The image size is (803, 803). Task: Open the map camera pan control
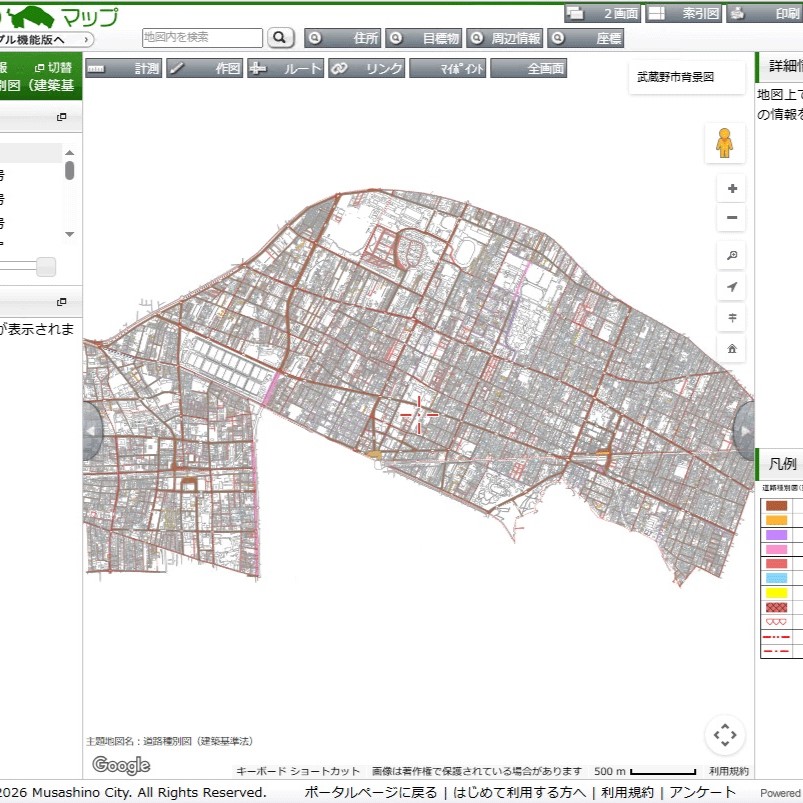pos(725,735)
